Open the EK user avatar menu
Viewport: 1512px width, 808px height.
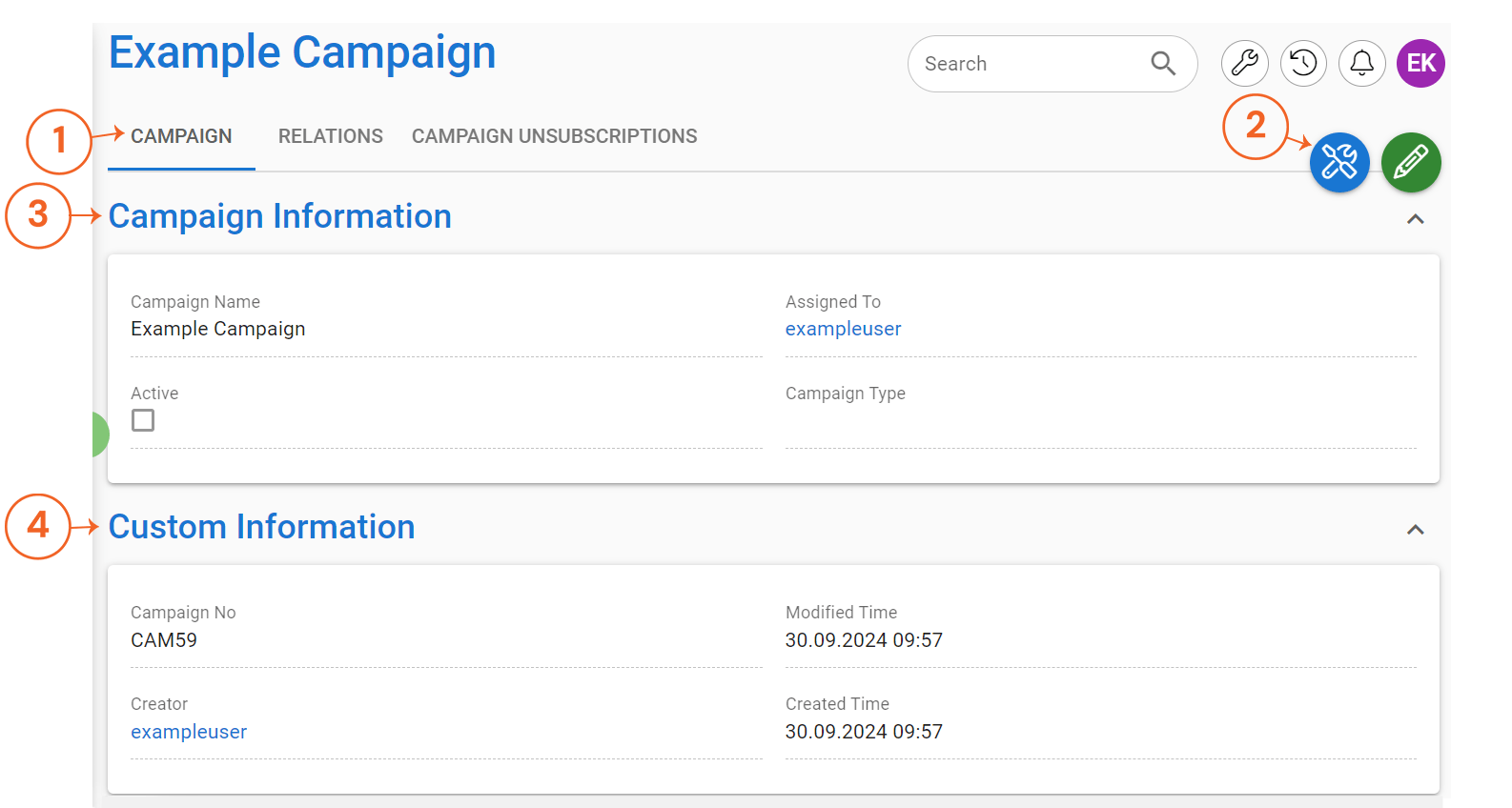(1420, 64)
